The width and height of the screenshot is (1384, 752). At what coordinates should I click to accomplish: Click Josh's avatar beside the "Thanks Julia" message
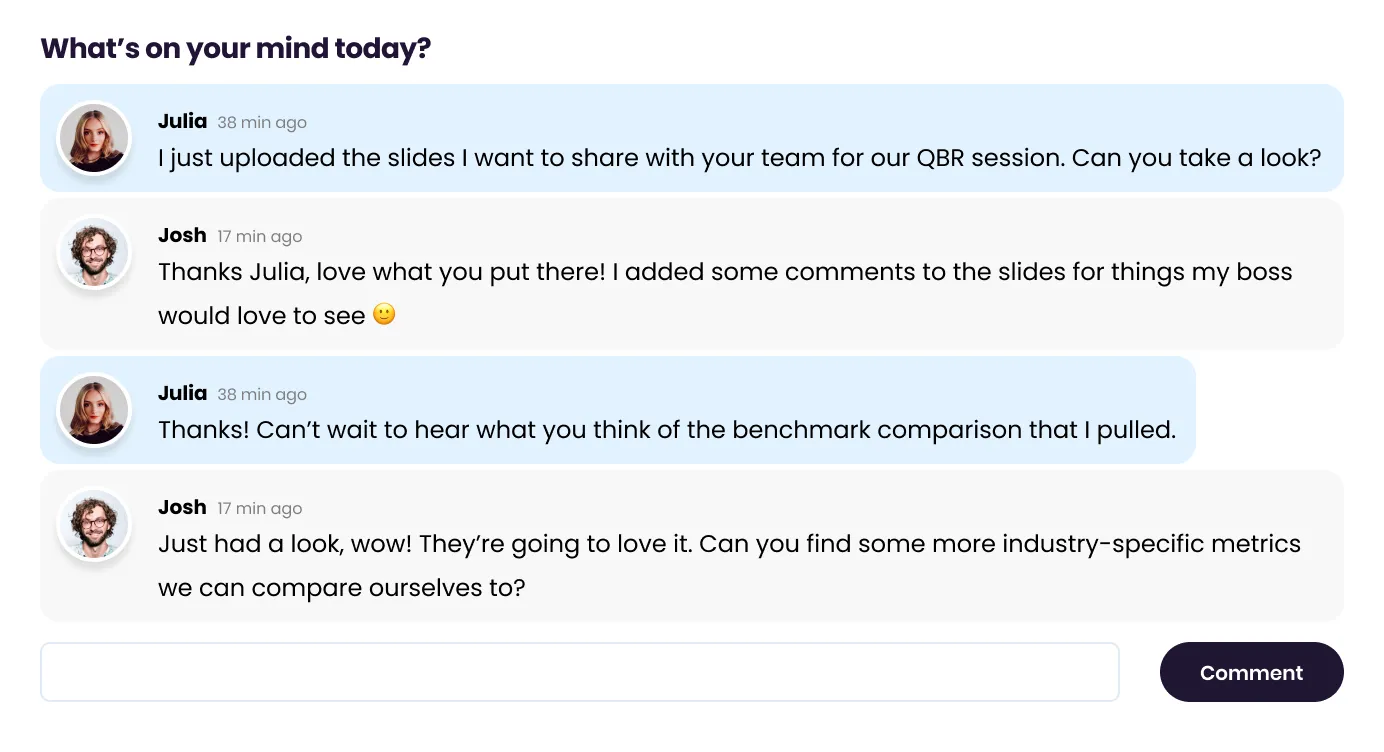click(x=94, y=253)
